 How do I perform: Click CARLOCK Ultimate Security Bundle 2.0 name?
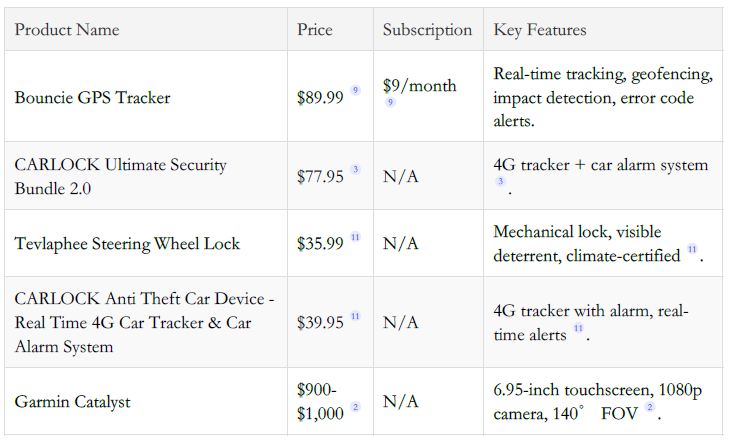point(120,176)
